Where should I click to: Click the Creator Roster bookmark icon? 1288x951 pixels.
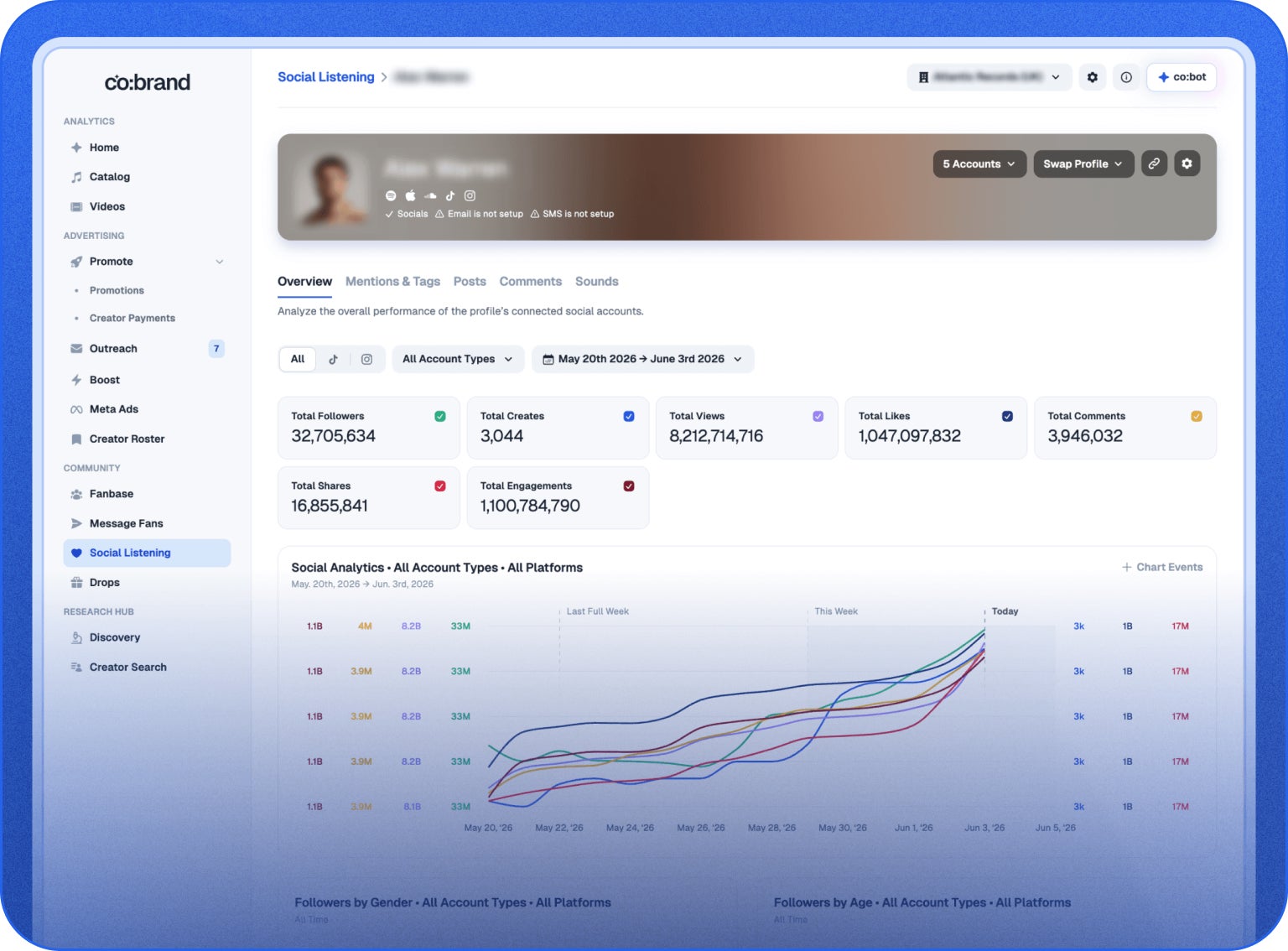[76, 439]
